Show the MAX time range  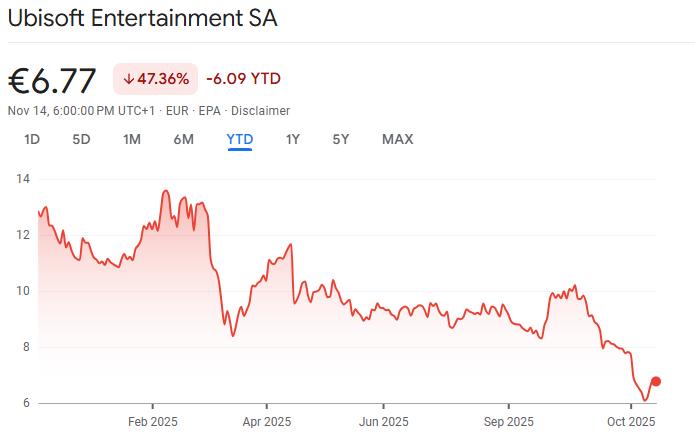click(x=397, y=139)
